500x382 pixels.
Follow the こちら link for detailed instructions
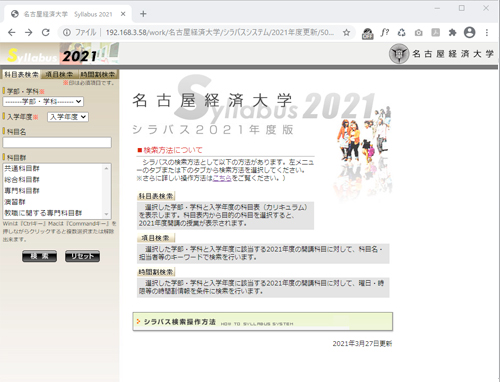coord(222,178)
